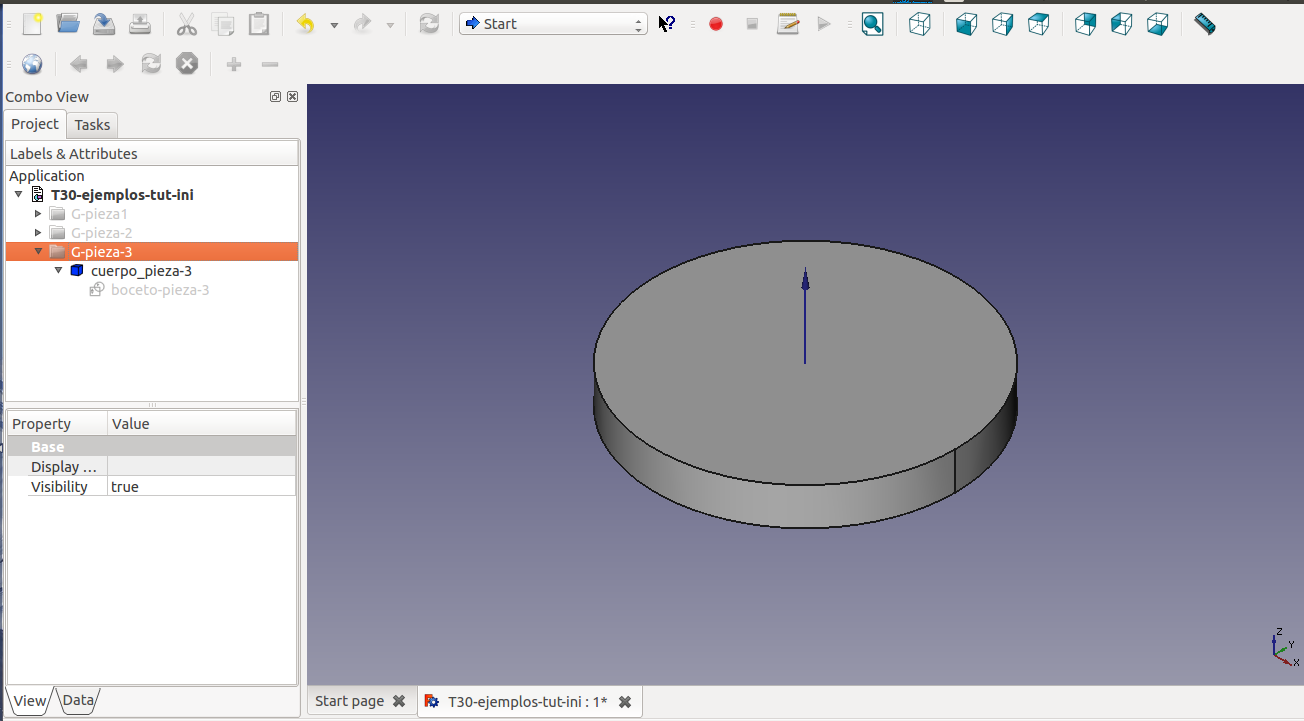Collapse the cuerpo_pieza-3 tree node
Image resolution: width=1304 pixels, height=721 pixels.
pos(59,271)
